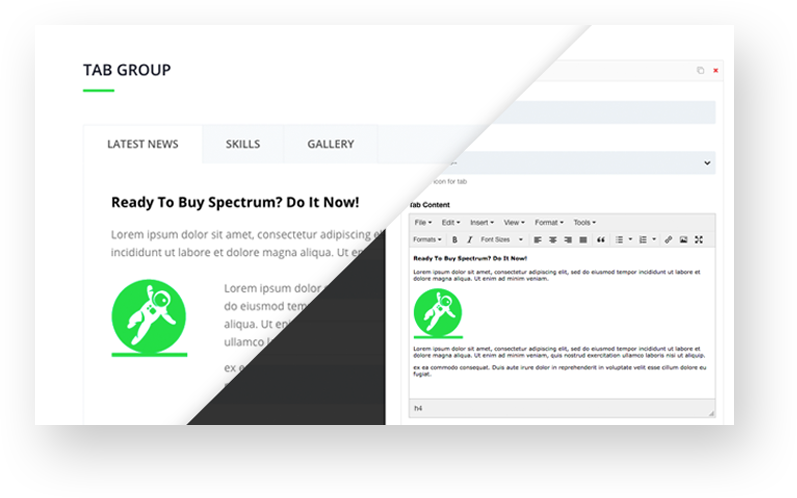Open the Formats dropdown

click(427, 239)
